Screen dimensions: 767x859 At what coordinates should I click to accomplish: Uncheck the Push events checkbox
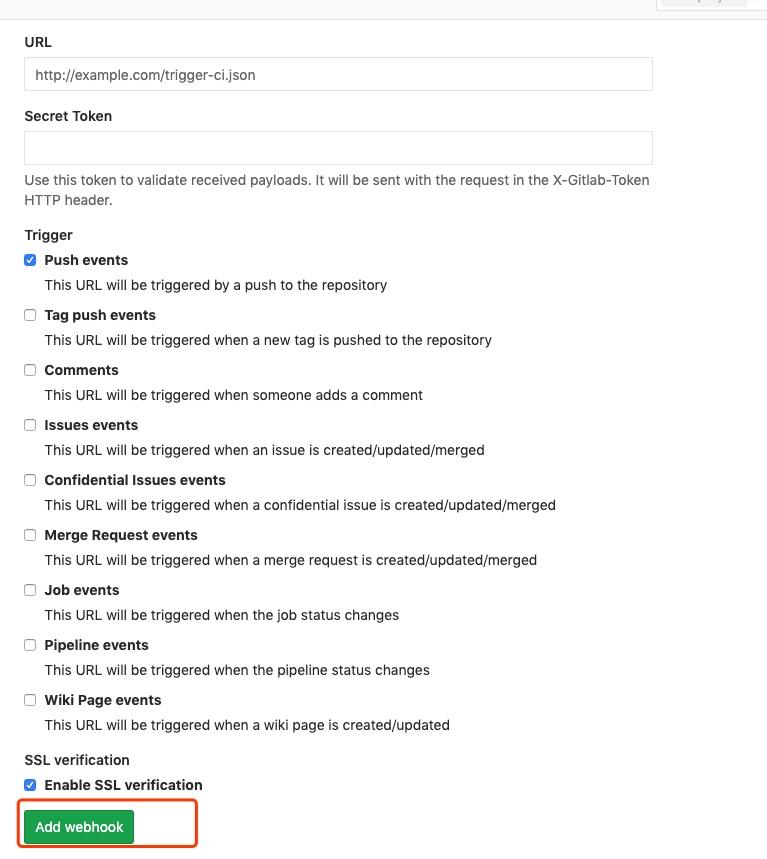[x=30, y=260]
